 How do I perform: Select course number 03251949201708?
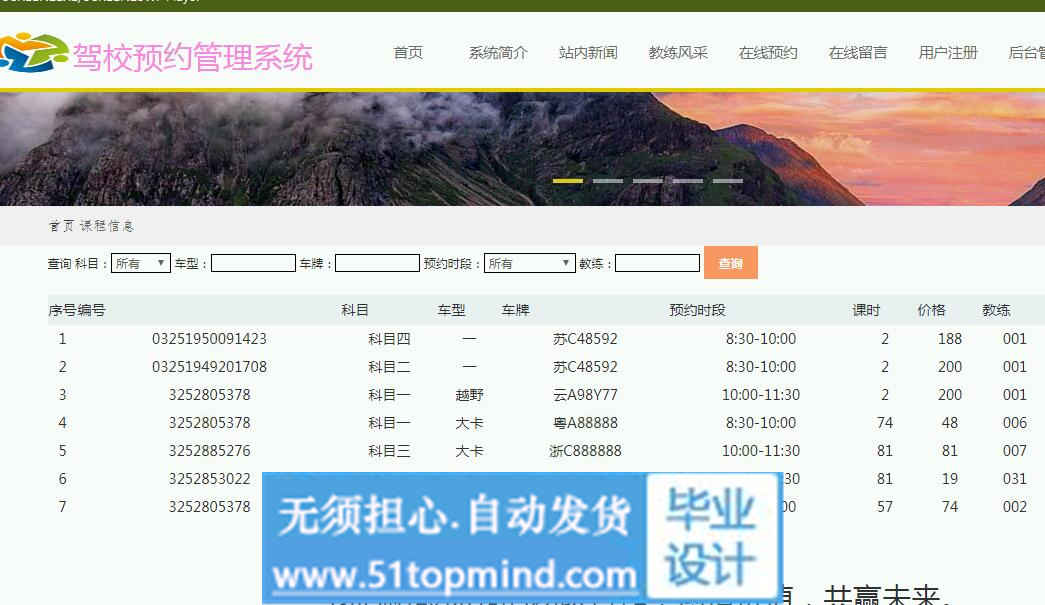tap(209, 366)
